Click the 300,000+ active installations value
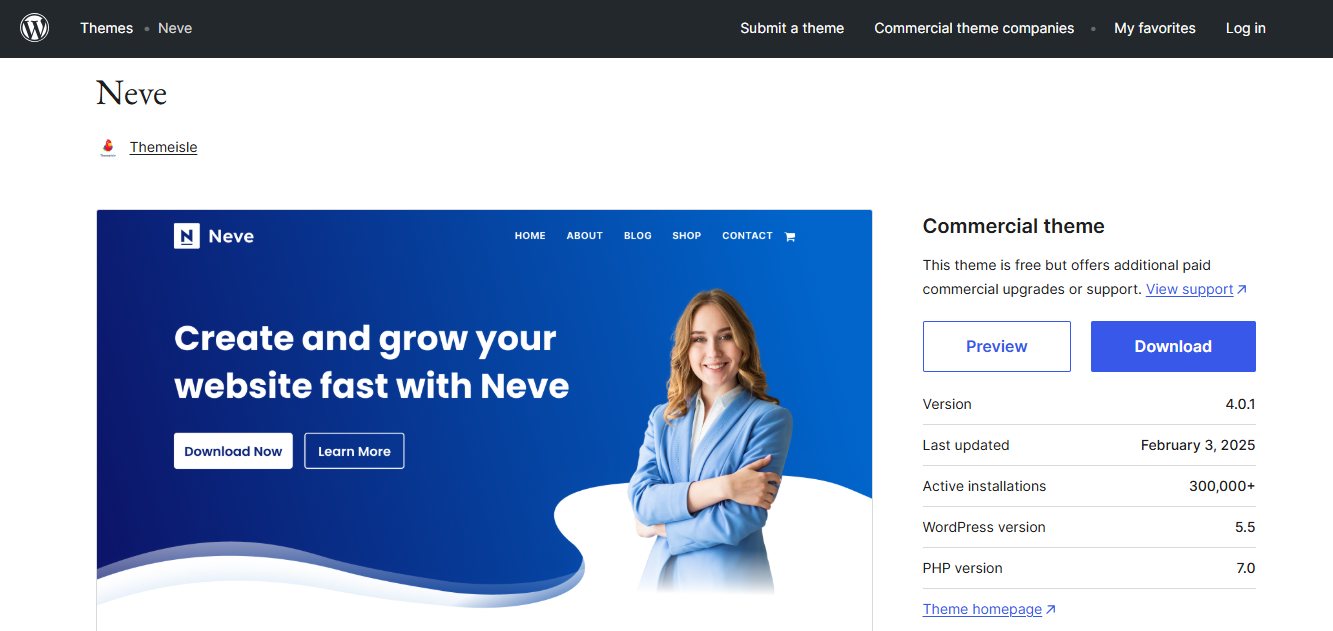 pyautogui.click(x=1222, y=486)
